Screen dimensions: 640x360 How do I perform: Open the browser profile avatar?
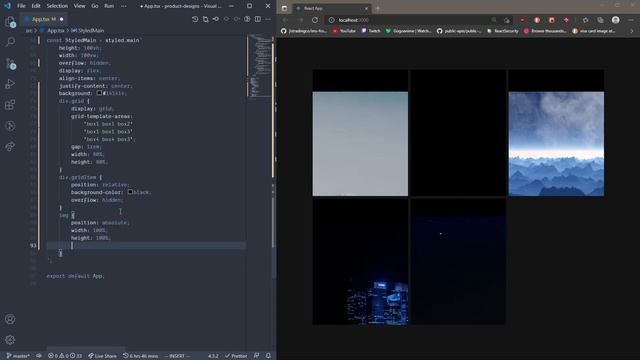(x=616, y=20)
